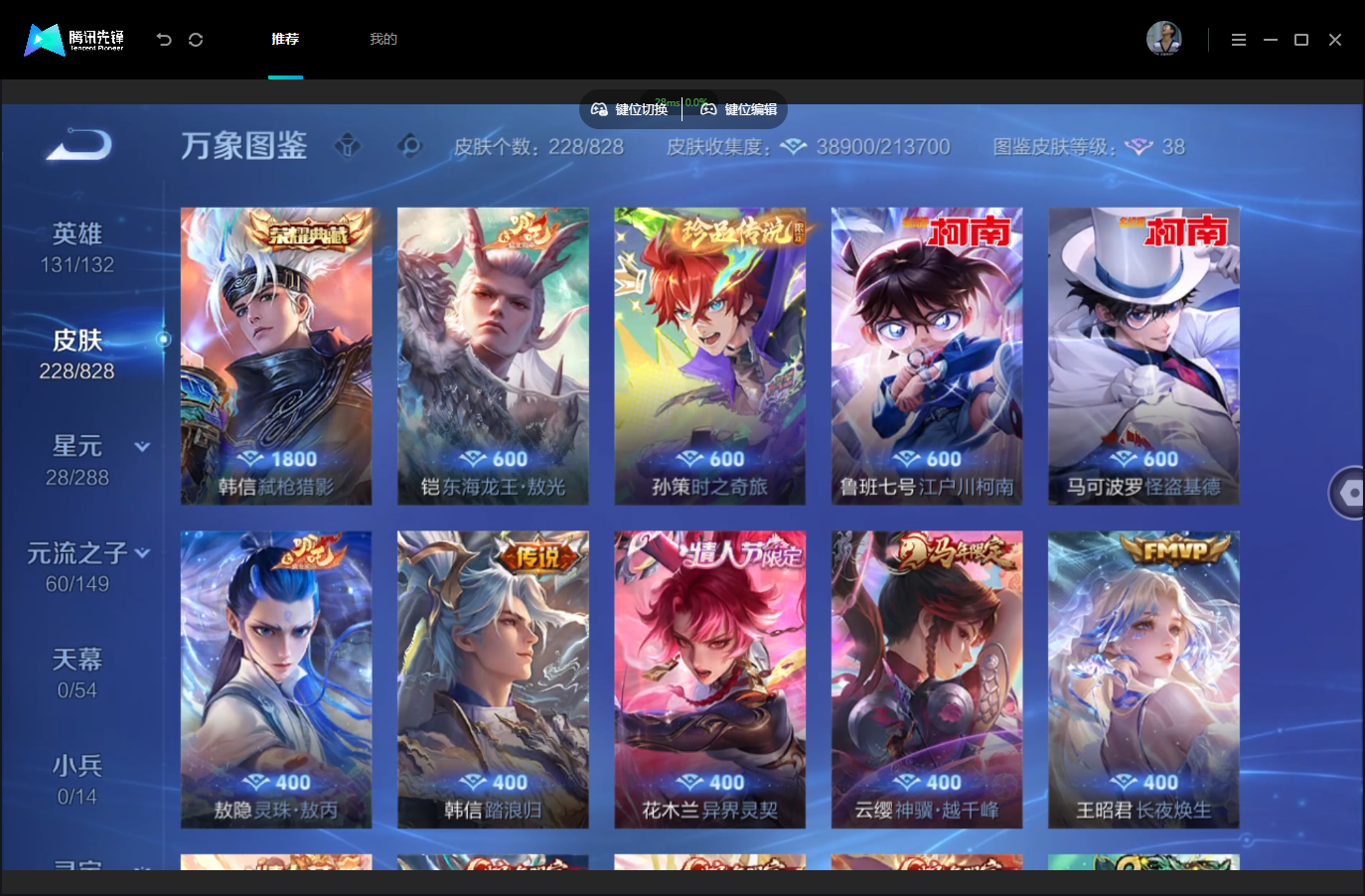Open the 鲁班七号 江户川柯南 skin card
The image size is (1365, 896).
[x=927, y=356]
